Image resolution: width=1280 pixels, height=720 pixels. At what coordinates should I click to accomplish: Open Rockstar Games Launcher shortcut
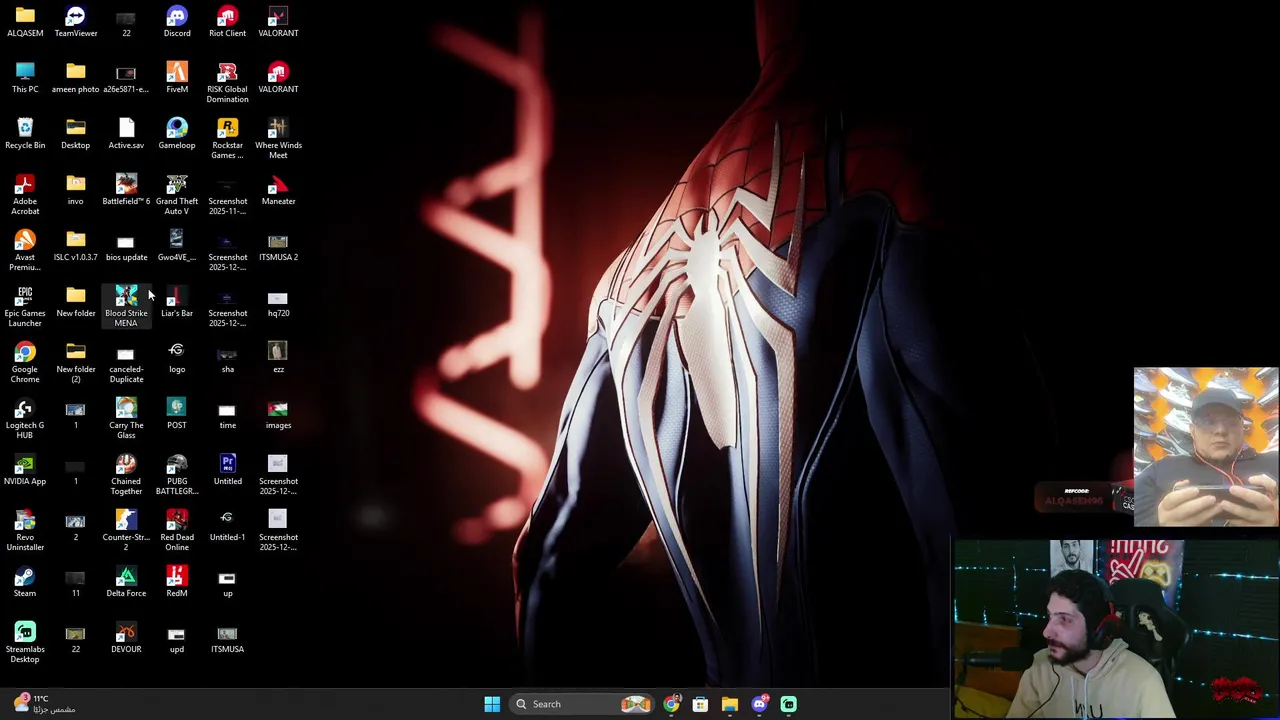pos(227,138)
